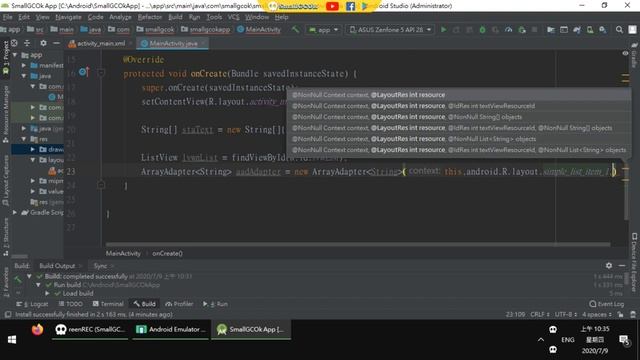Click the red Stop button in toolbar
The height and width of the screenshot is (360, 640).
(534, 29)
